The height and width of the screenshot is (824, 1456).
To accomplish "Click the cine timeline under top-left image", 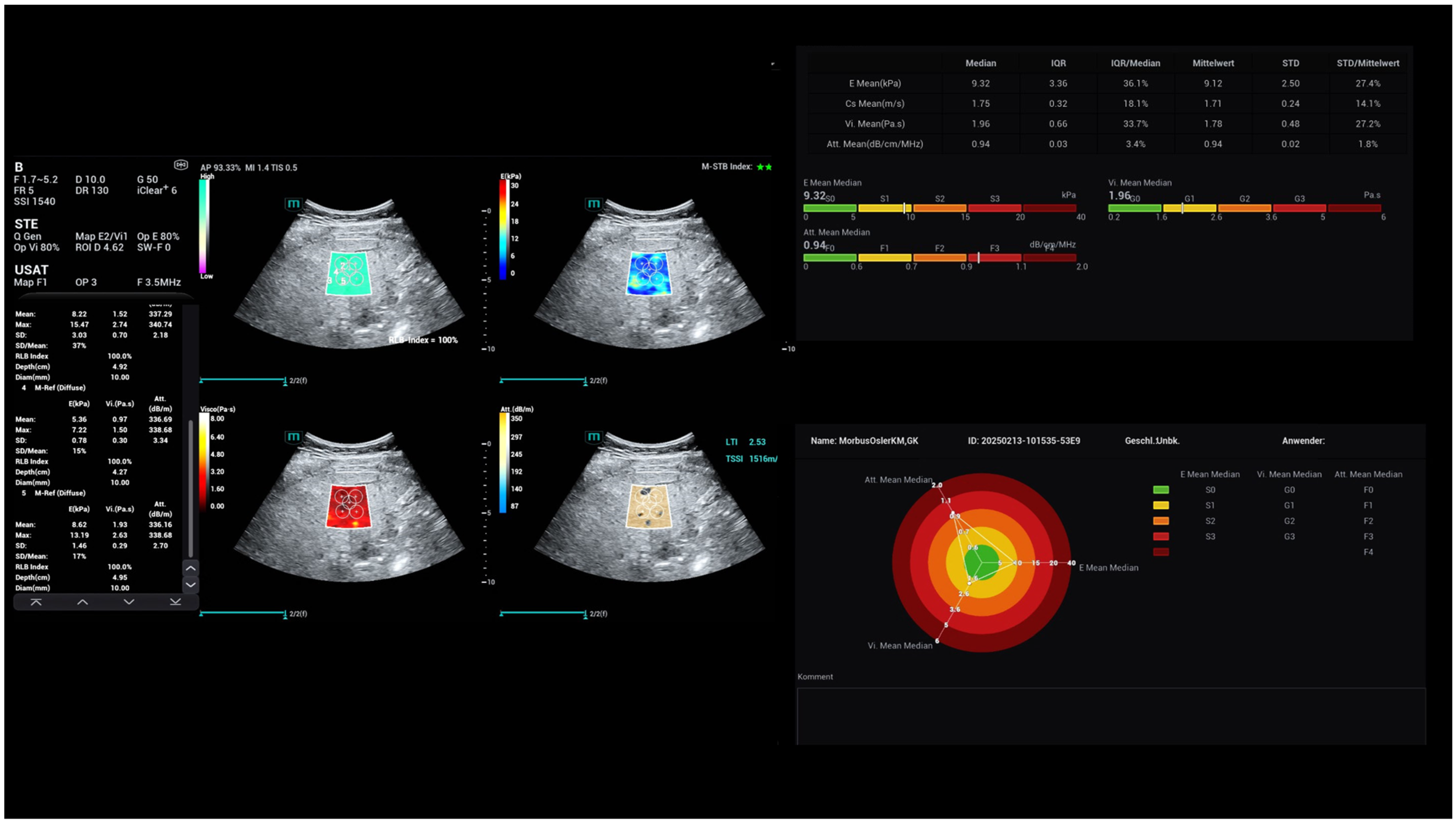I will point(243,380).
